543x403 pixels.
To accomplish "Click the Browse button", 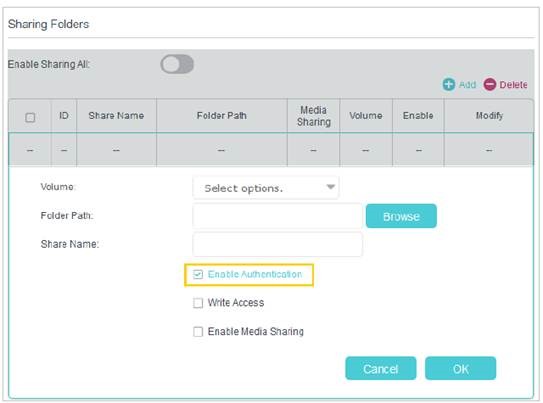I will pos(401,216).
